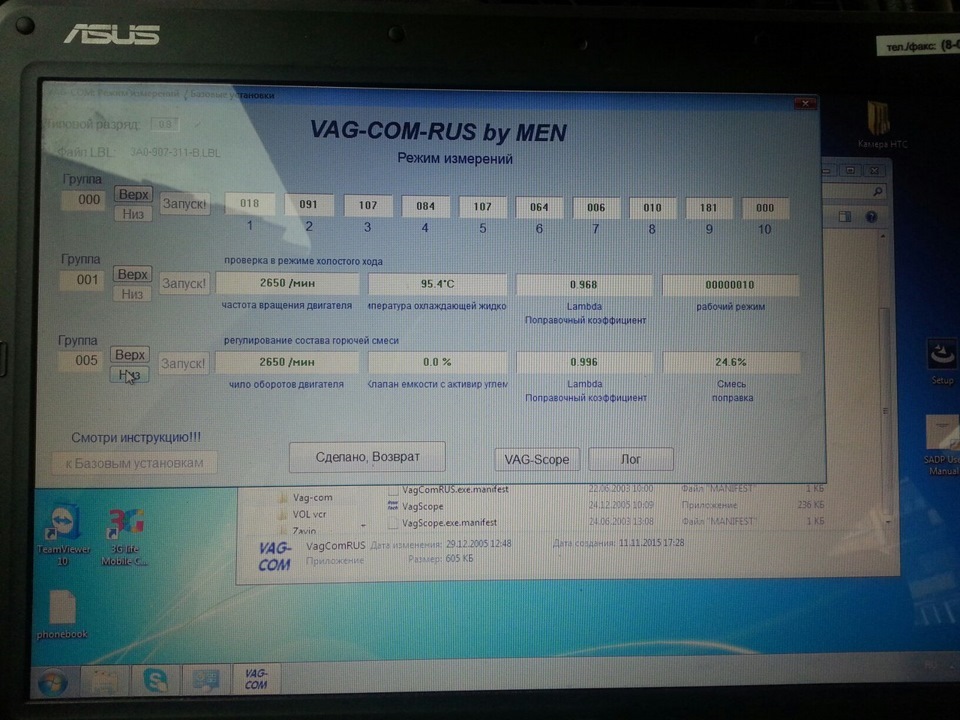Image resolution: width=960 pixels, height=720 pixels.
Task: Select the Setup desktop icon
Action: coord(942,361)
